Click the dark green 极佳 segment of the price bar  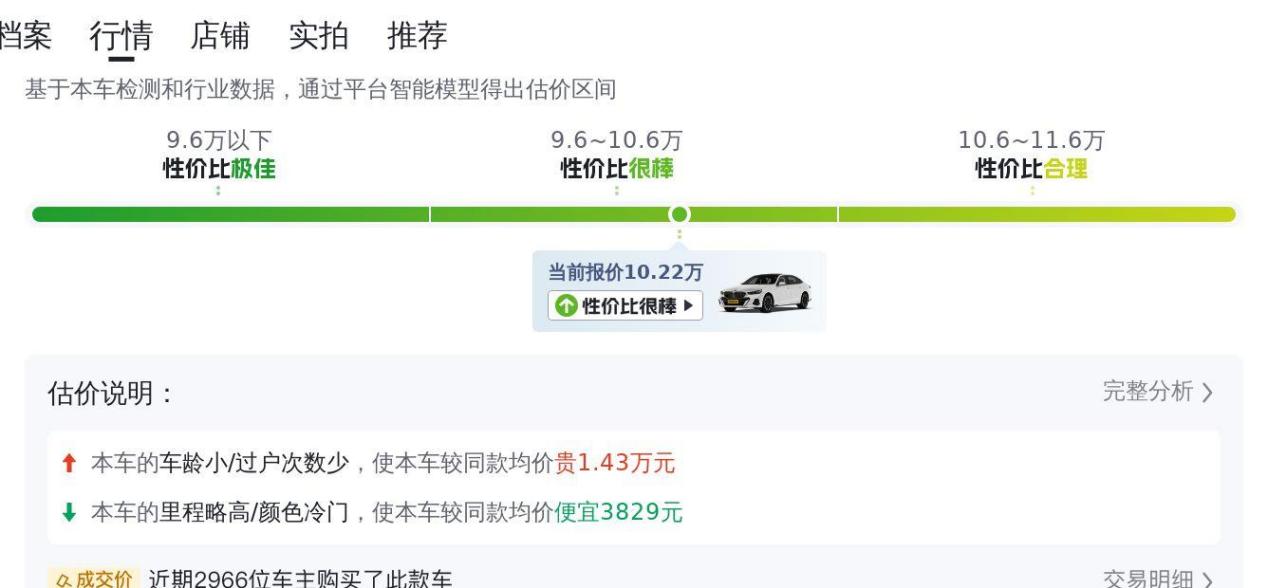(230, 214)
